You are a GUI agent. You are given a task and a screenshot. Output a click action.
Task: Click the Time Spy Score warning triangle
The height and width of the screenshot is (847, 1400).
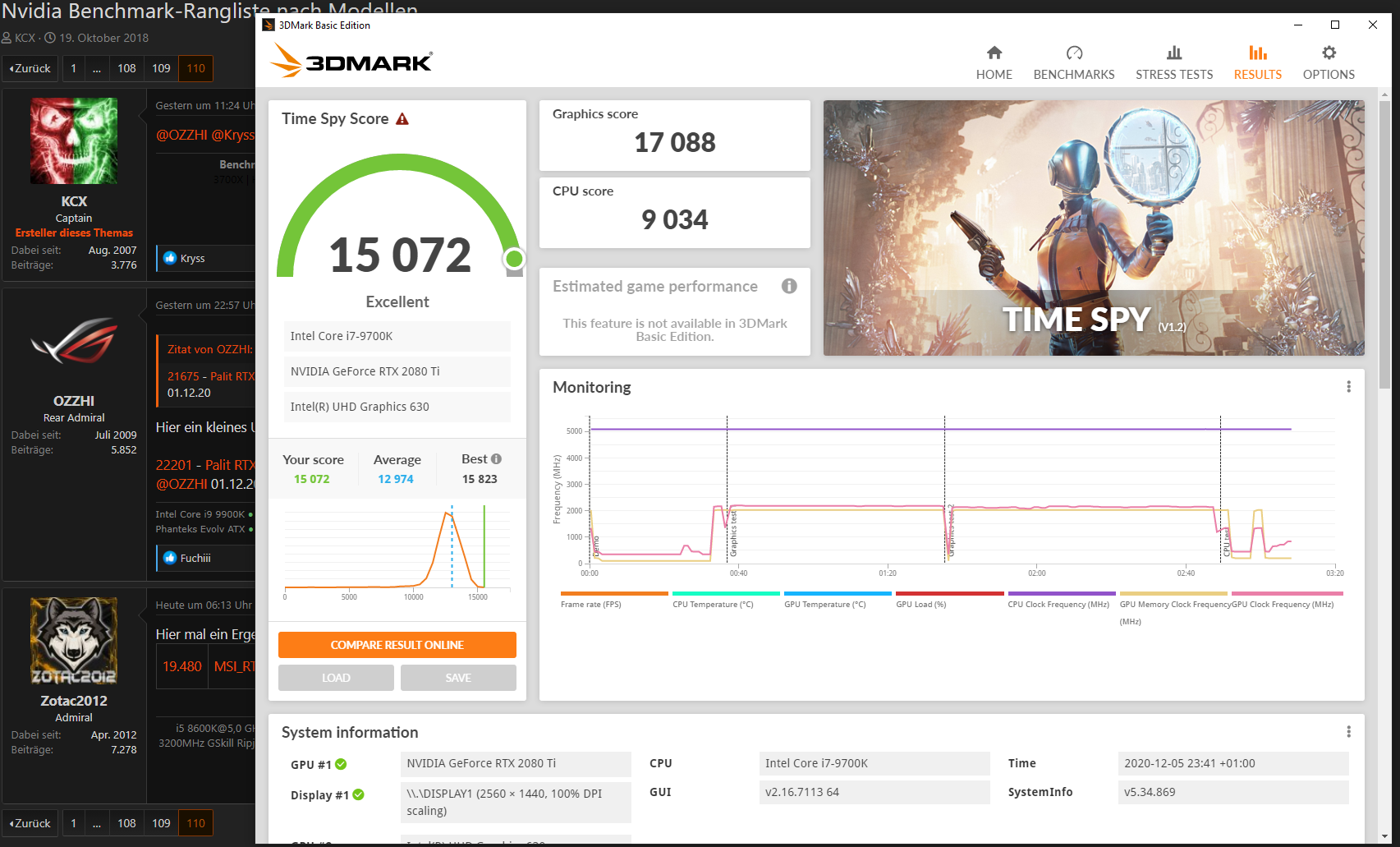402,119
